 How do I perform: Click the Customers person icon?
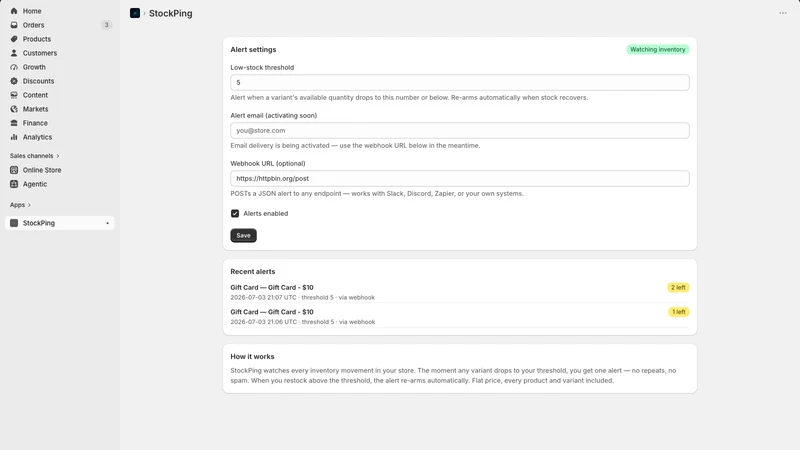14,53
